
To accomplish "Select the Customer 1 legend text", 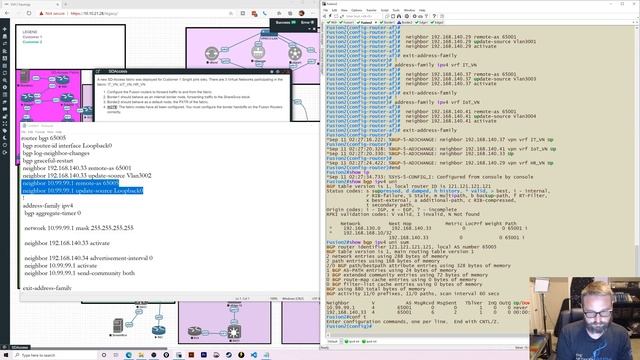I will 32,37.
